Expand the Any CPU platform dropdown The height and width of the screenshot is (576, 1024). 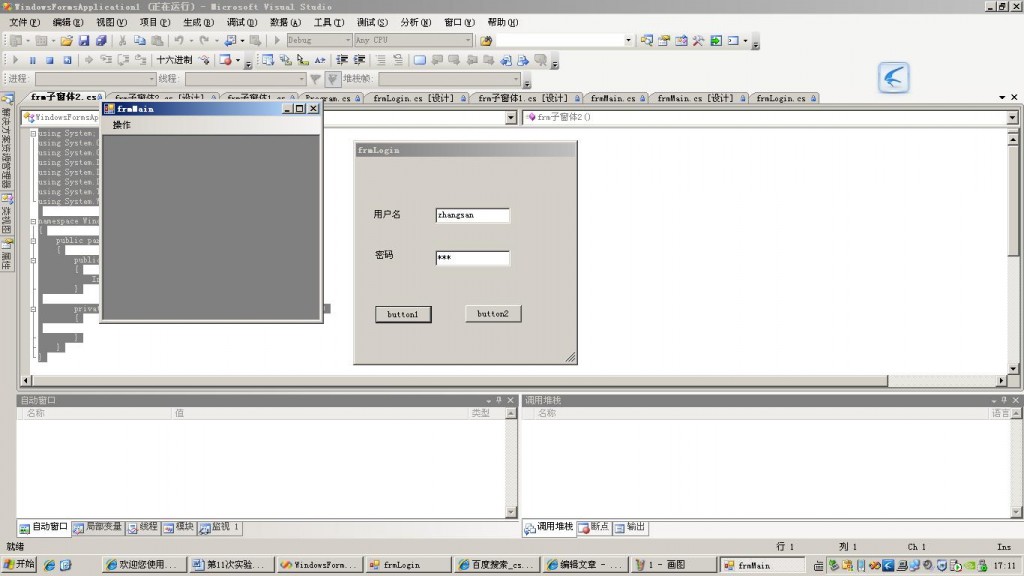[467, 41]
